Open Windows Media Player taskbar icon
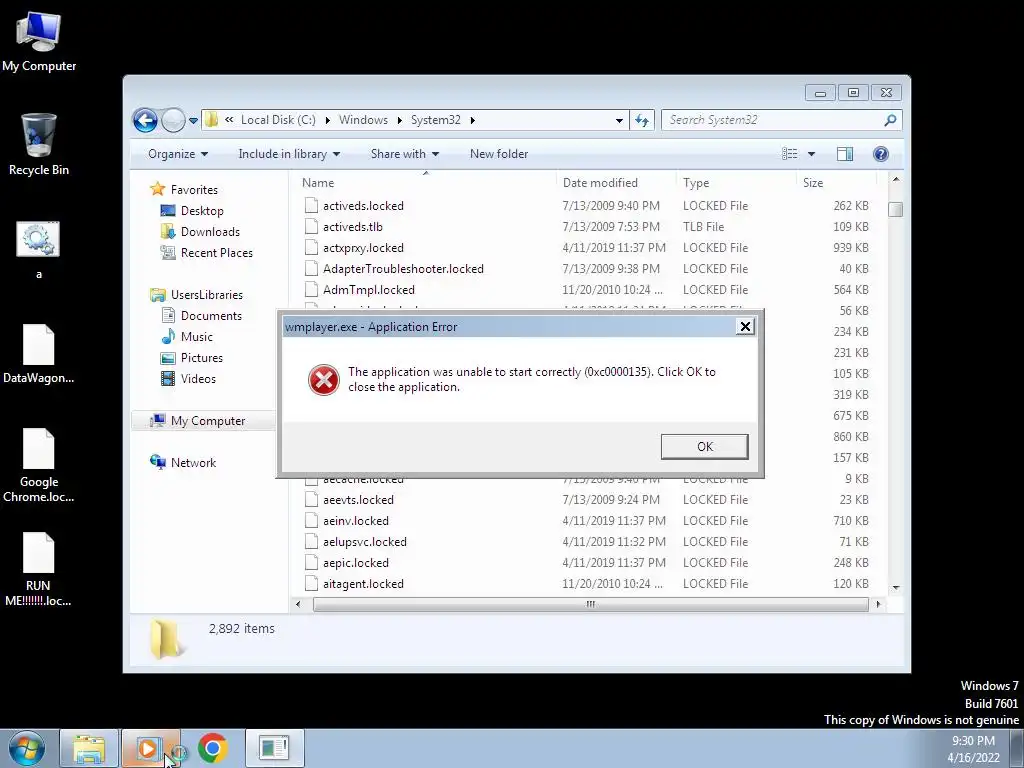Image resolution: width=1024 pixels, height=768 pixels. (x=150, y=748)
